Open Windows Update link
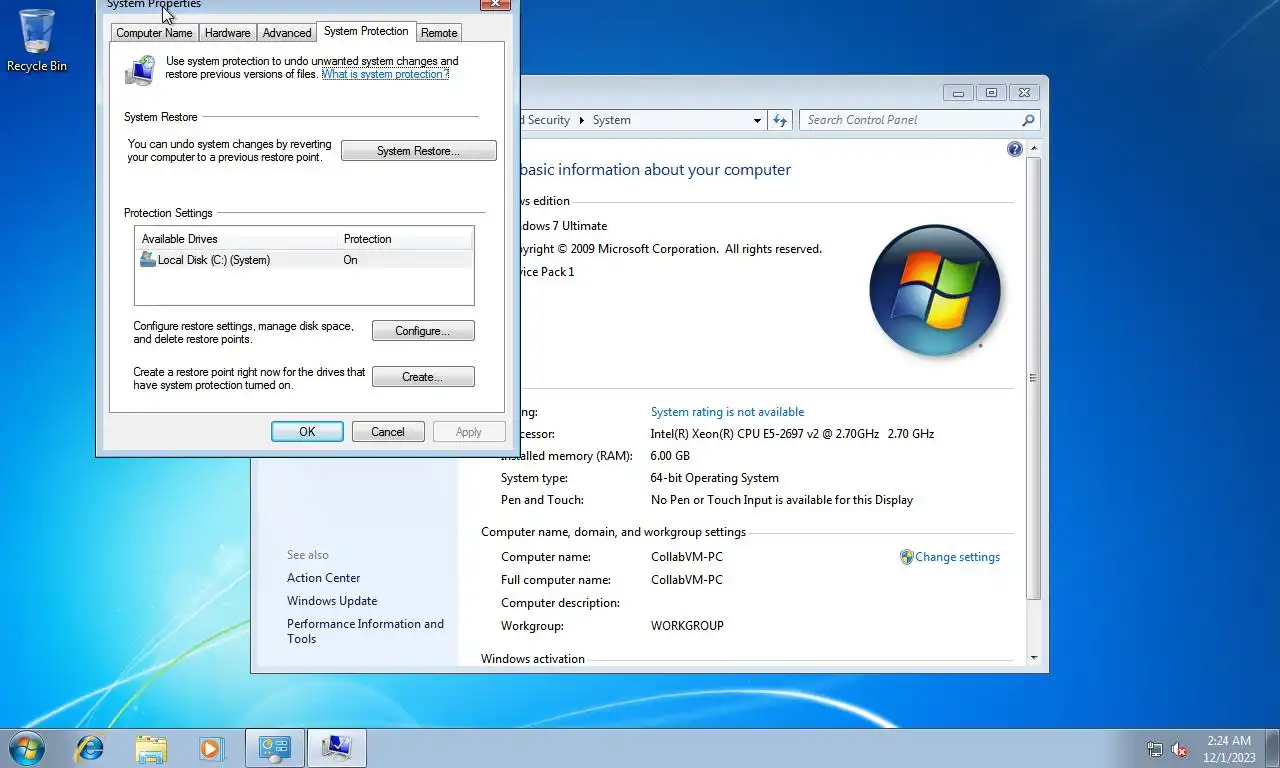The image size is (1280, 768). pyautogui.click(x=332, y=601)
